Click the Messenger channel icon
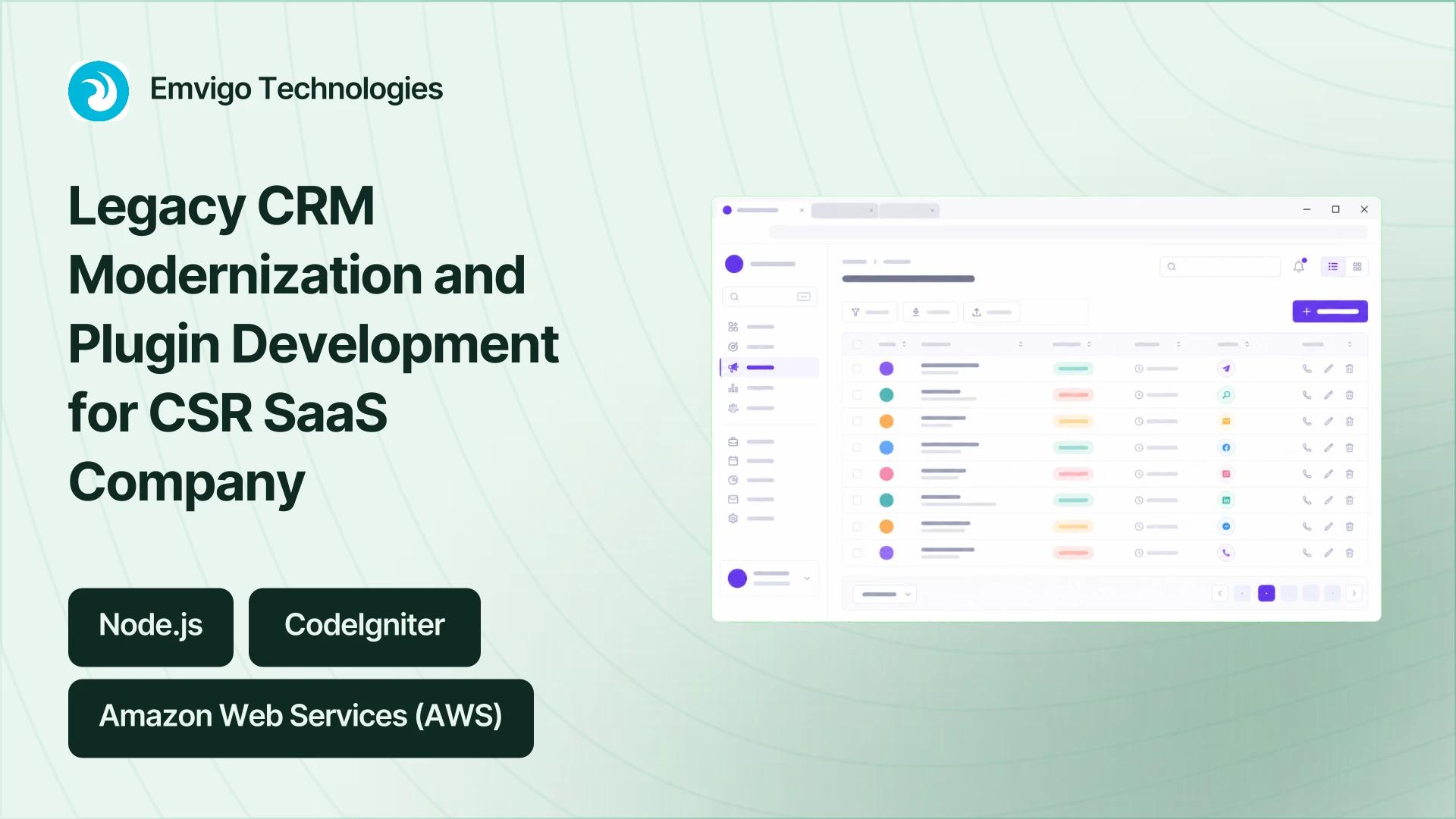 [1226, 526]
